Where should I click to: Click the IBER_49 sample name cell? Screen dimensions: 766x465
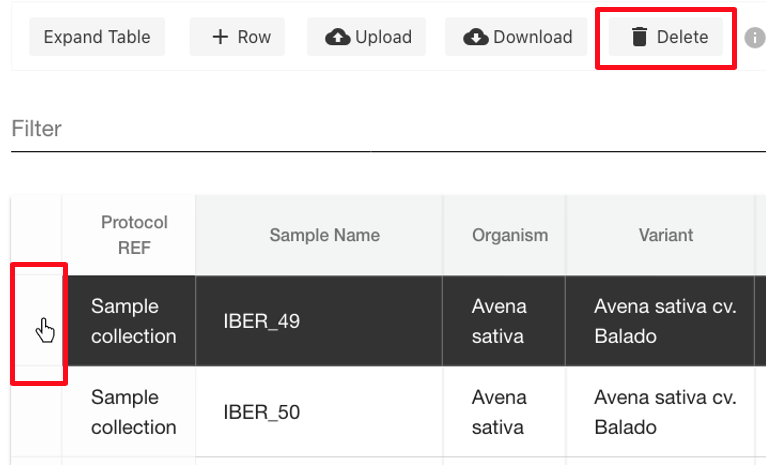point(319,321)
